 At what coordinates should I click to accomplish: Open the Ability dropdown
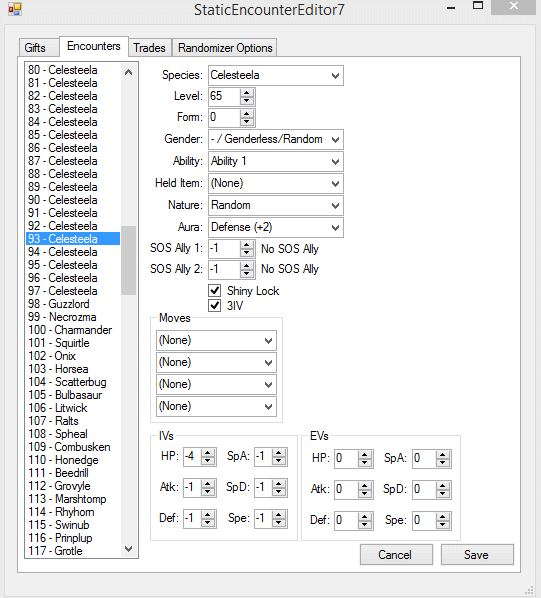point(276,161)
